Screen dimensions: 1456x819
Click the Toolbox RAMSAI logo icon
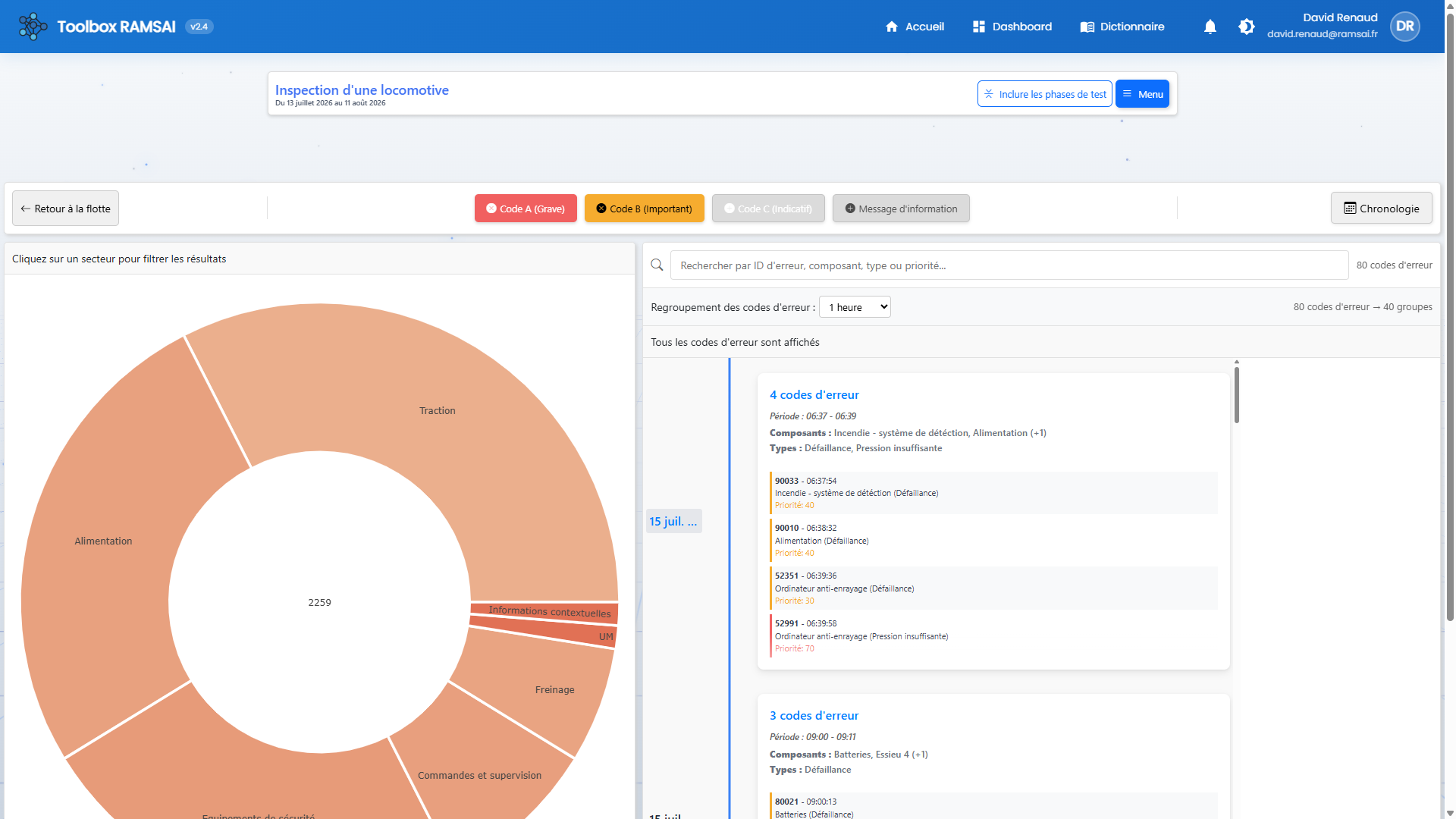[33, 27]
